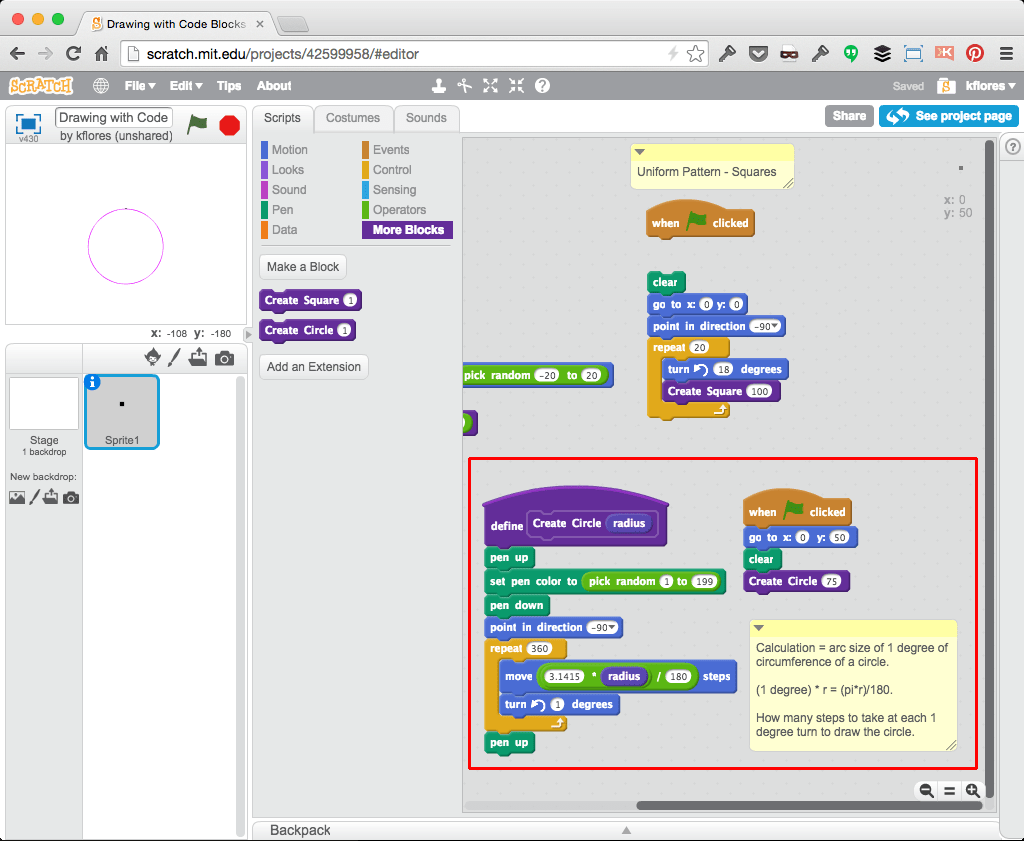The width and height of the screenshot is (1024, 841).
Task: Click the grow sprite tool
Action: [490, 88]
